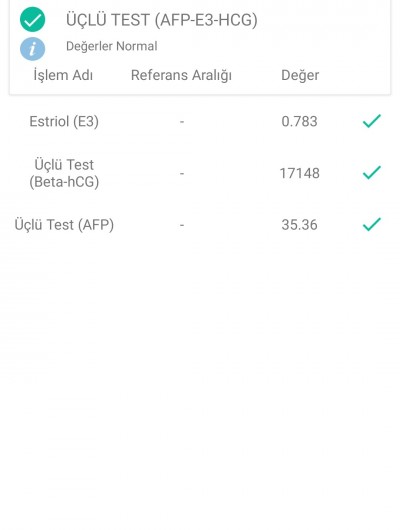Image resolution: width=400 pixels, height=530 pixels.
Task: Tap the Beta-hCG reference range dash
Action: pyautogui.click(x=182, y=174)
